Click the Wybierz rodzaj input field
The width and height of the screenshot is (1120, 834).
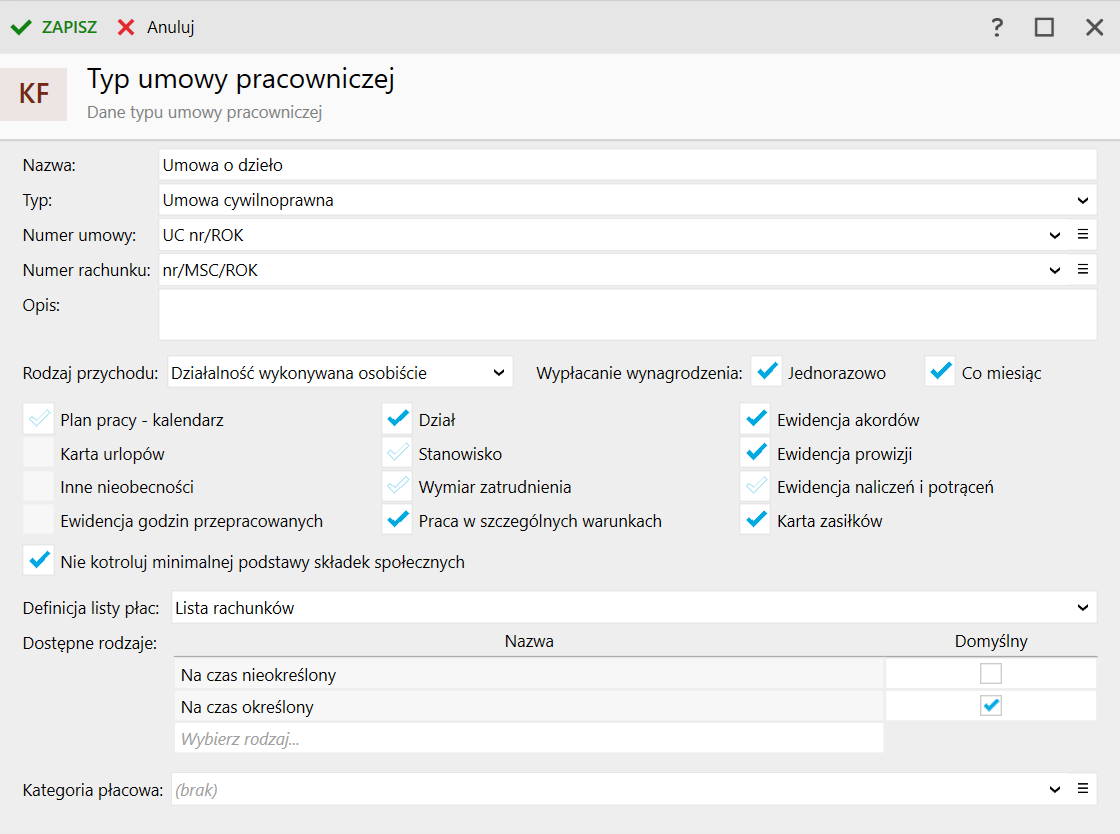pyautogui.click(x=528, y=739)
